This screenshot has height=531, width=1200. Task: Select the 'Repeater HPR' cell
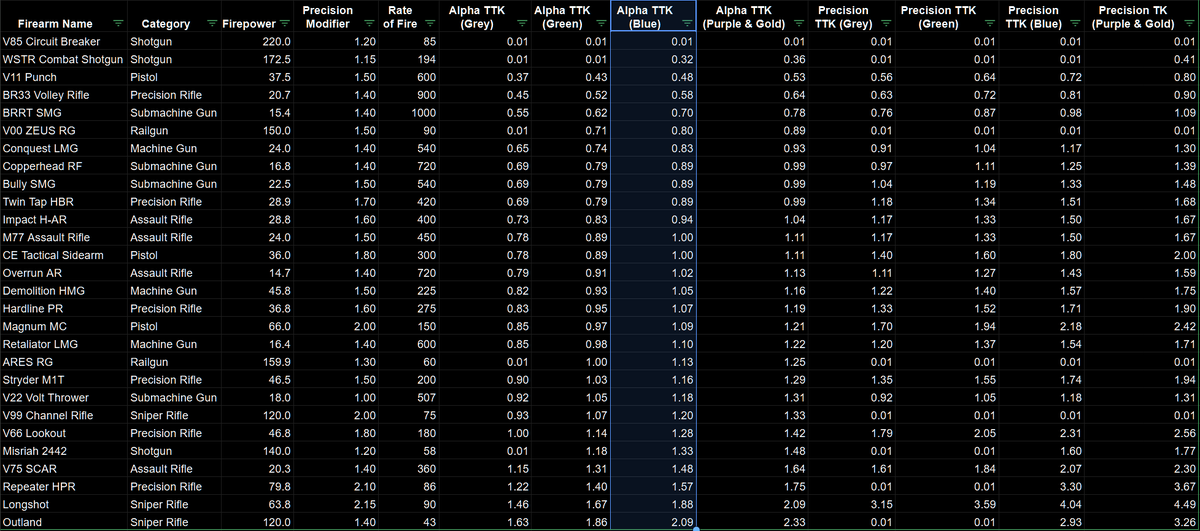coord(63,486)
